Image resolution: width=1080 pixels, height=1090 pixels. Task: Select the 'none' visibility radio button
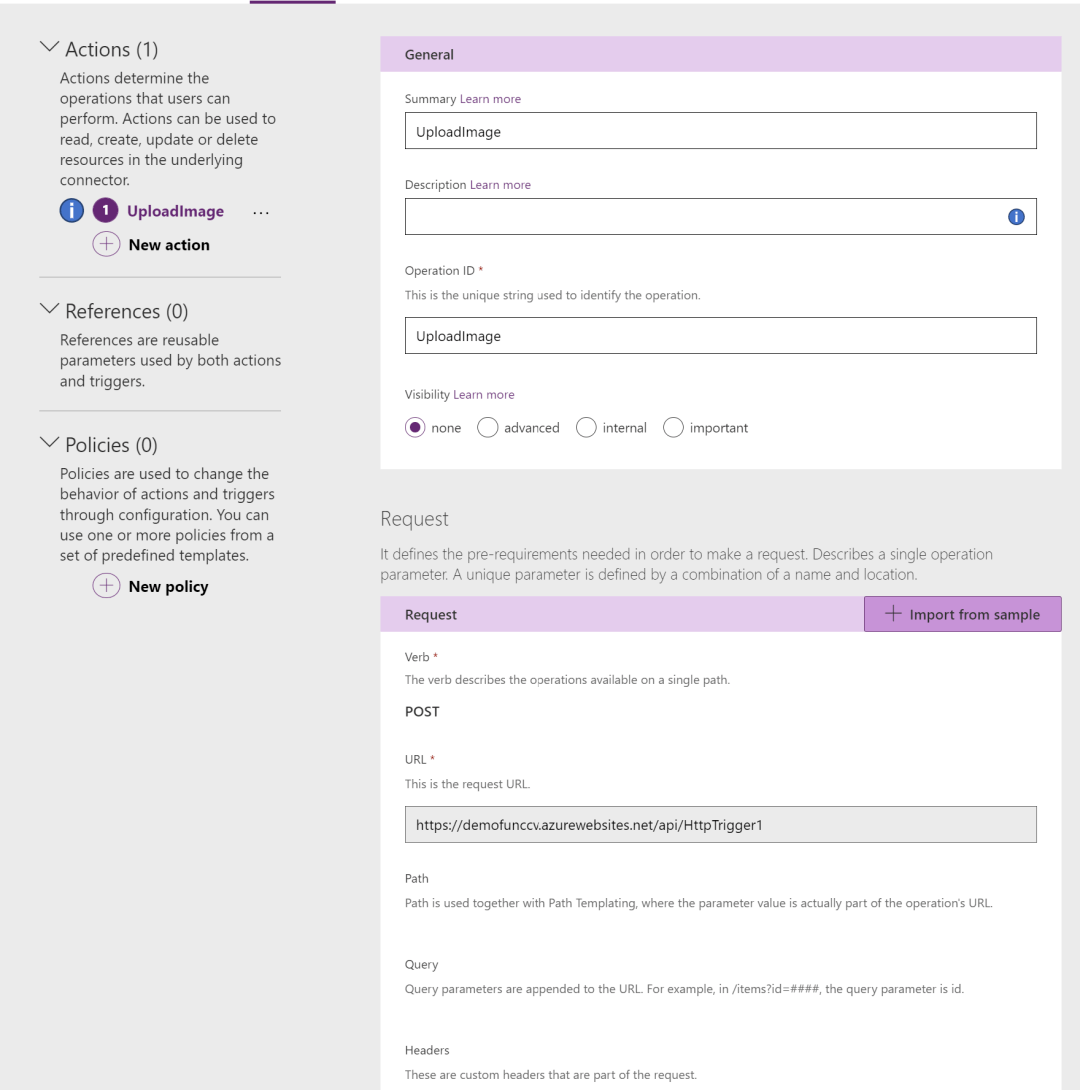[x=415, y=428]
